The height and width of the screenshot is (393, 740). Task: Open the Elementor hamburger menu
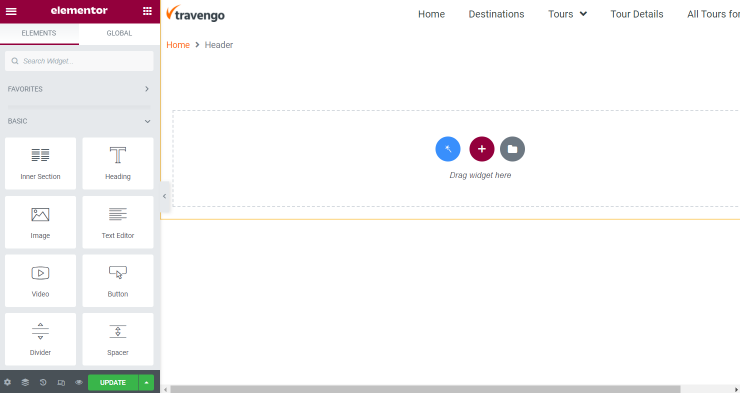(x=11, y=11)
